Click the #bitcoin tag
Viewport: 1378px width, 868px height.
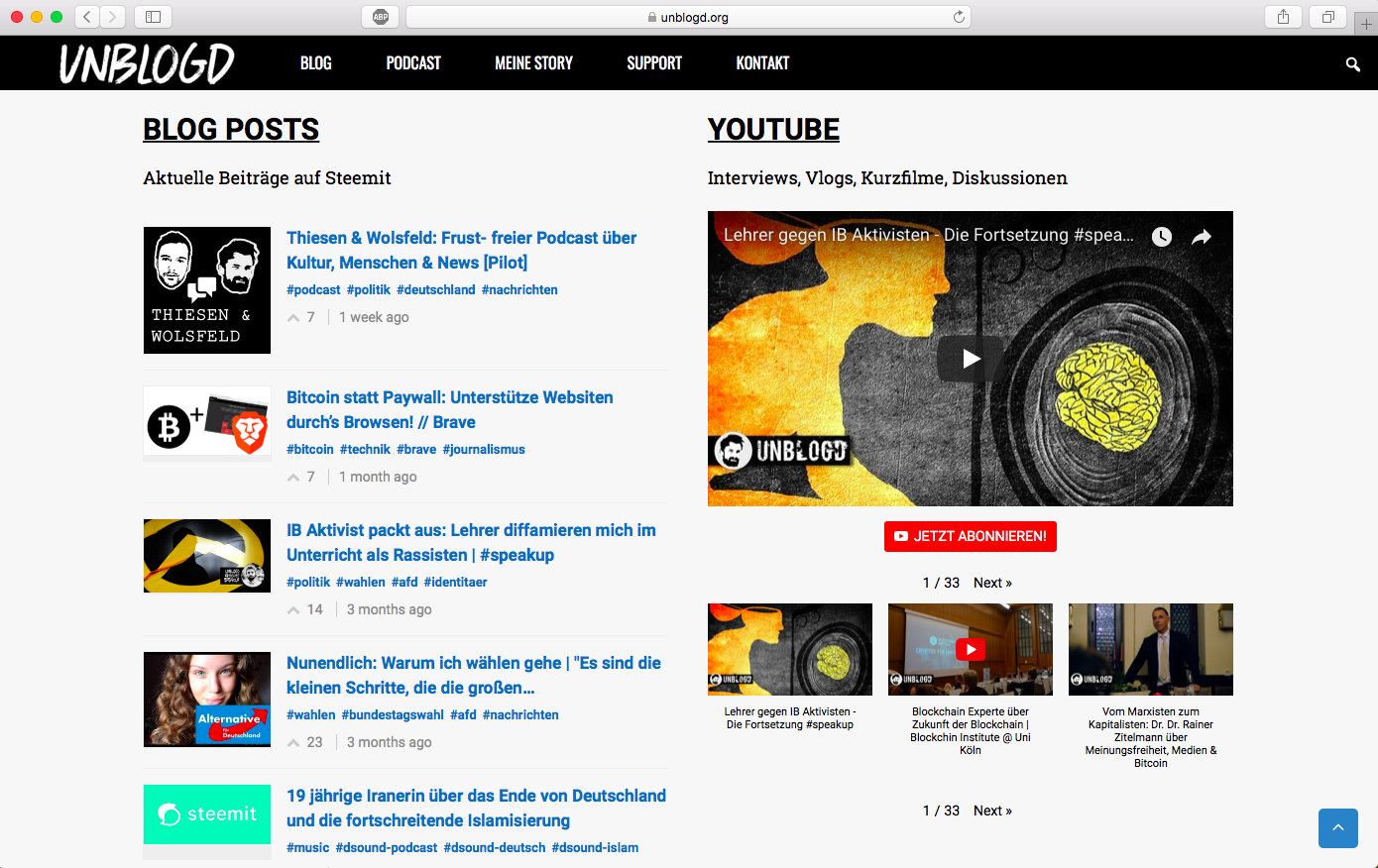310,450
